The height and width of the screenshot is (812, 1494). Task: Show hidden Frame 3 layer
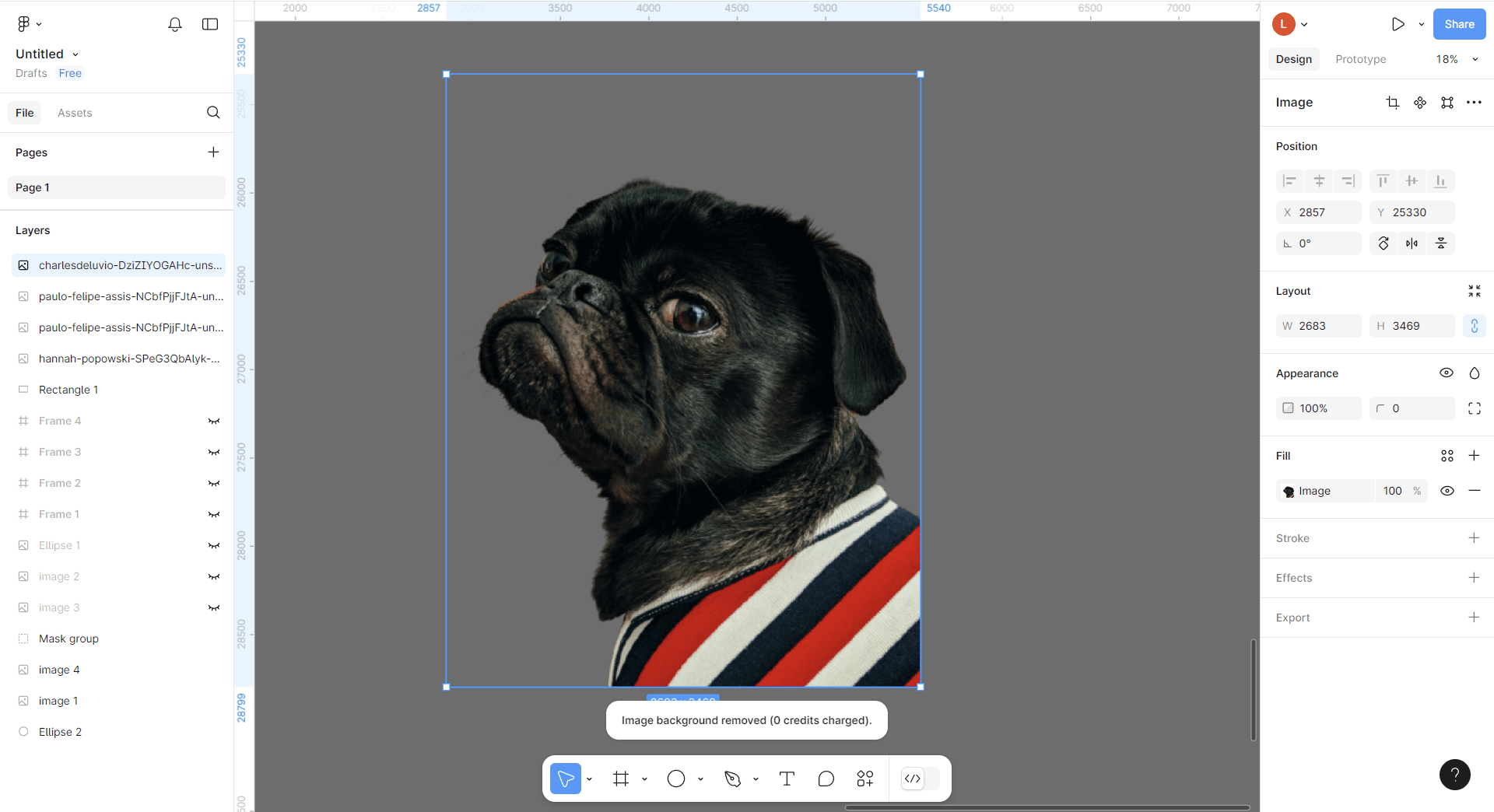coord(213,452)
